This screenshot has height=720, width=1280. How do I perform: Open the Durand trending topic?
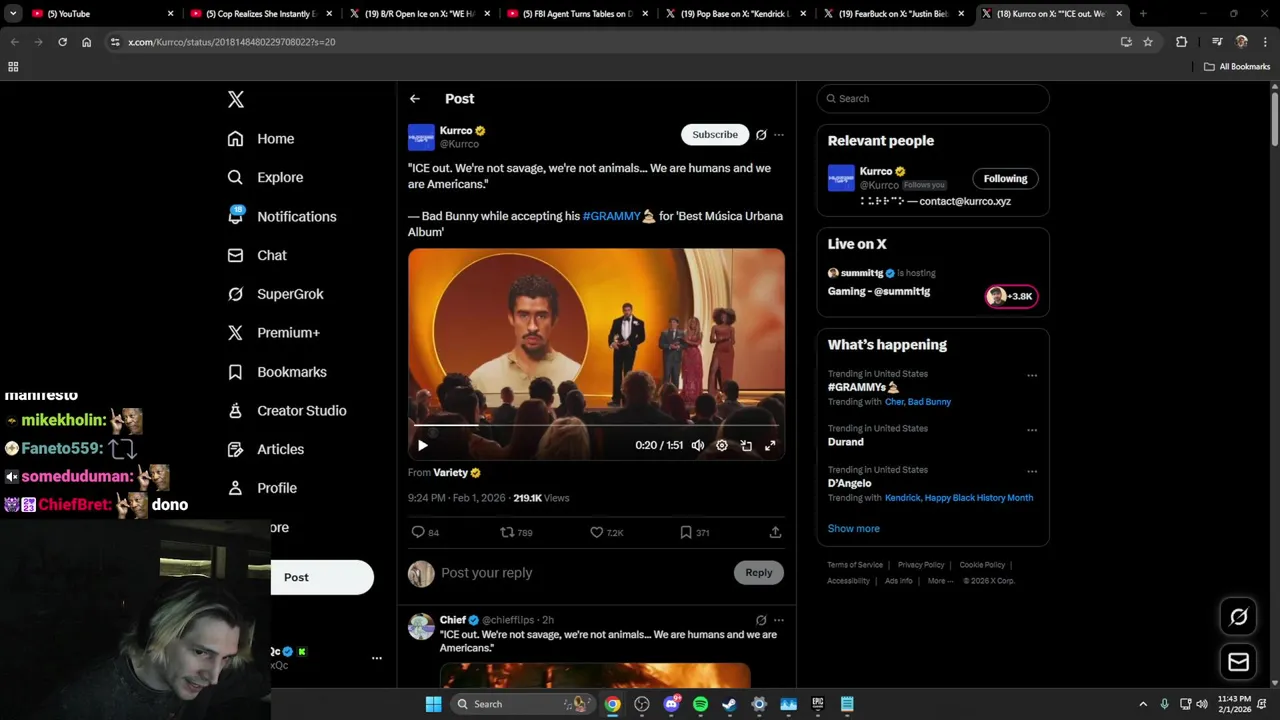[x=845, y=442]
